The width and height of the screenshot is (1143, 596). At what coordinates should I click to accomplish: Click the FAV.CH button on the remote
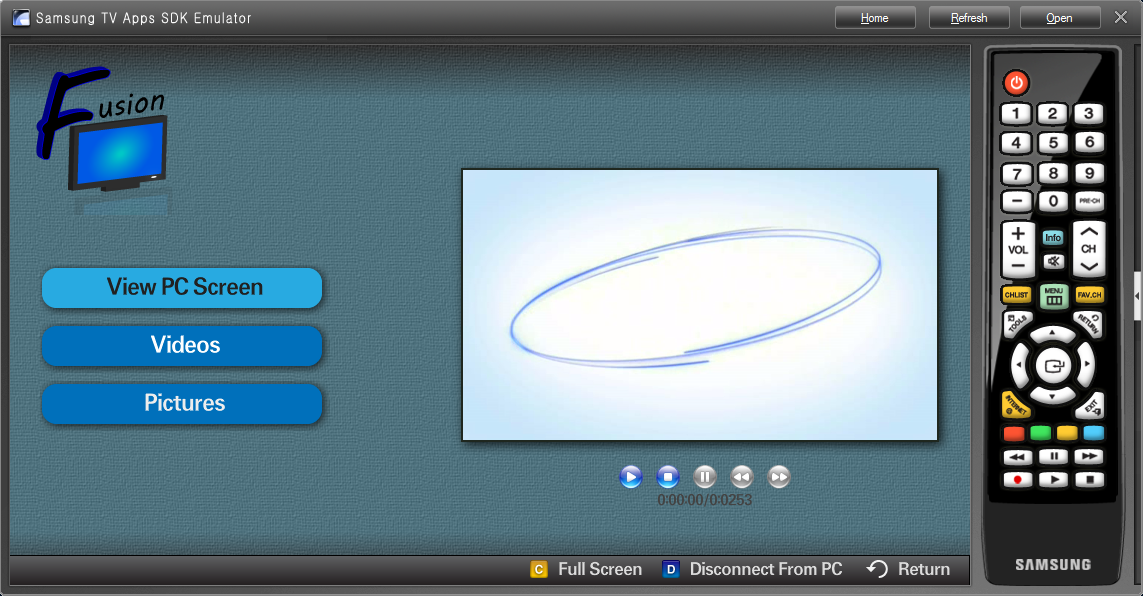[1090, 295]
